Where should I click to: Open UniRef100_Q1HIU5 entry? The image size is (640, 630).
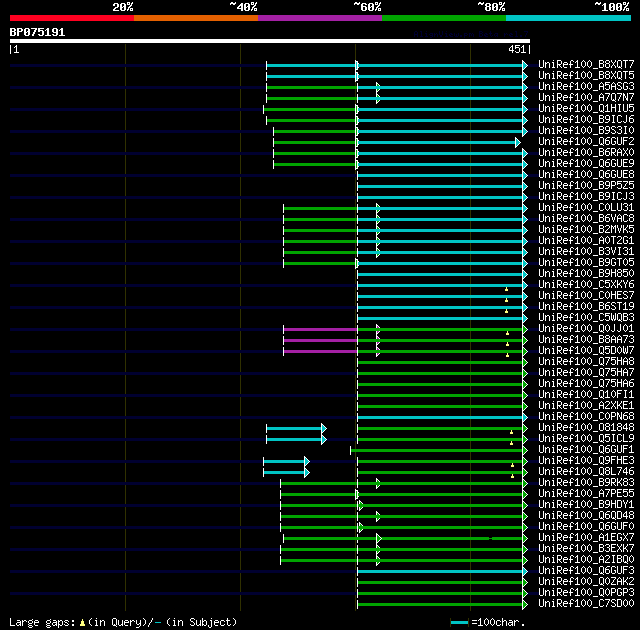(586, 109)
